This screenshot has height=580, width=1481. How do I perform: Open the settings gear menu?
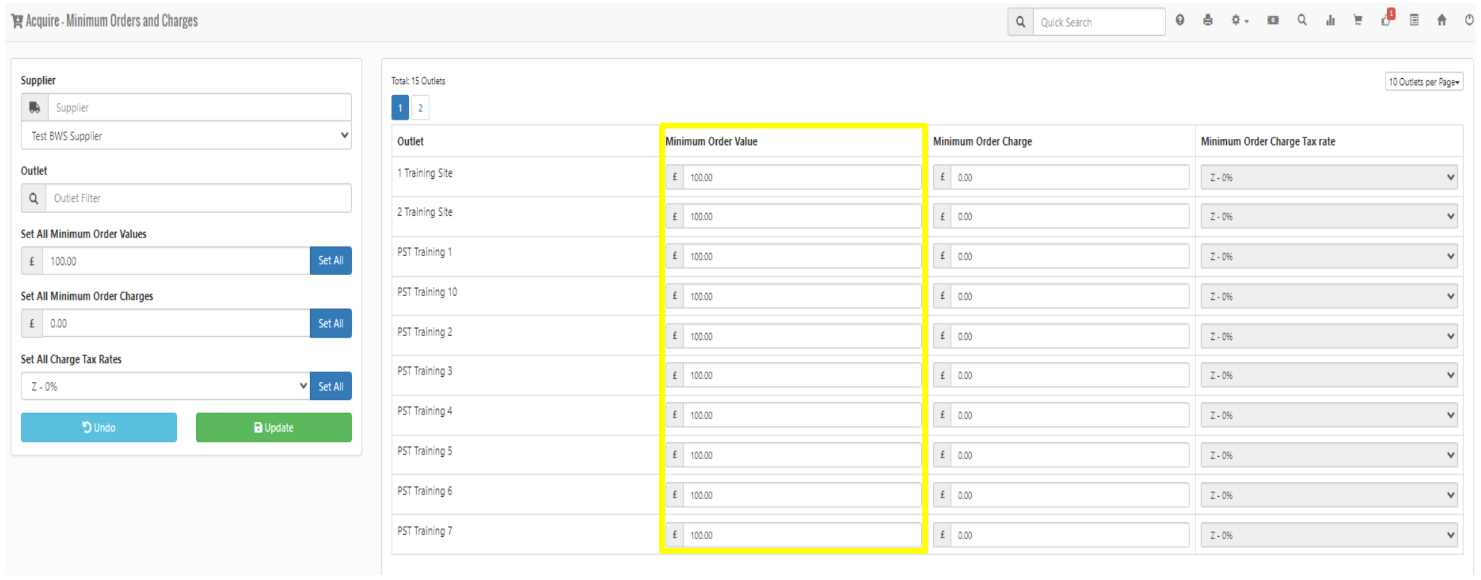[x=1239, y=21]
